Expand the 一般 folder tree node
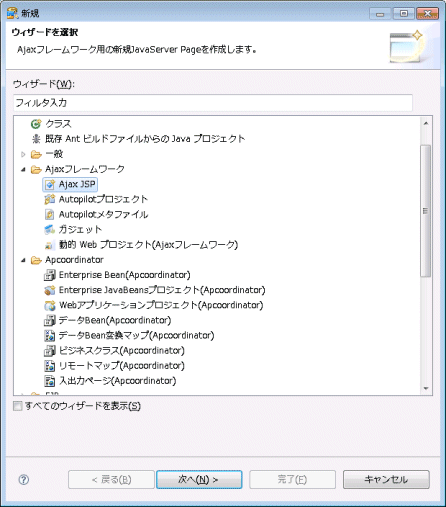 (23, 154)
